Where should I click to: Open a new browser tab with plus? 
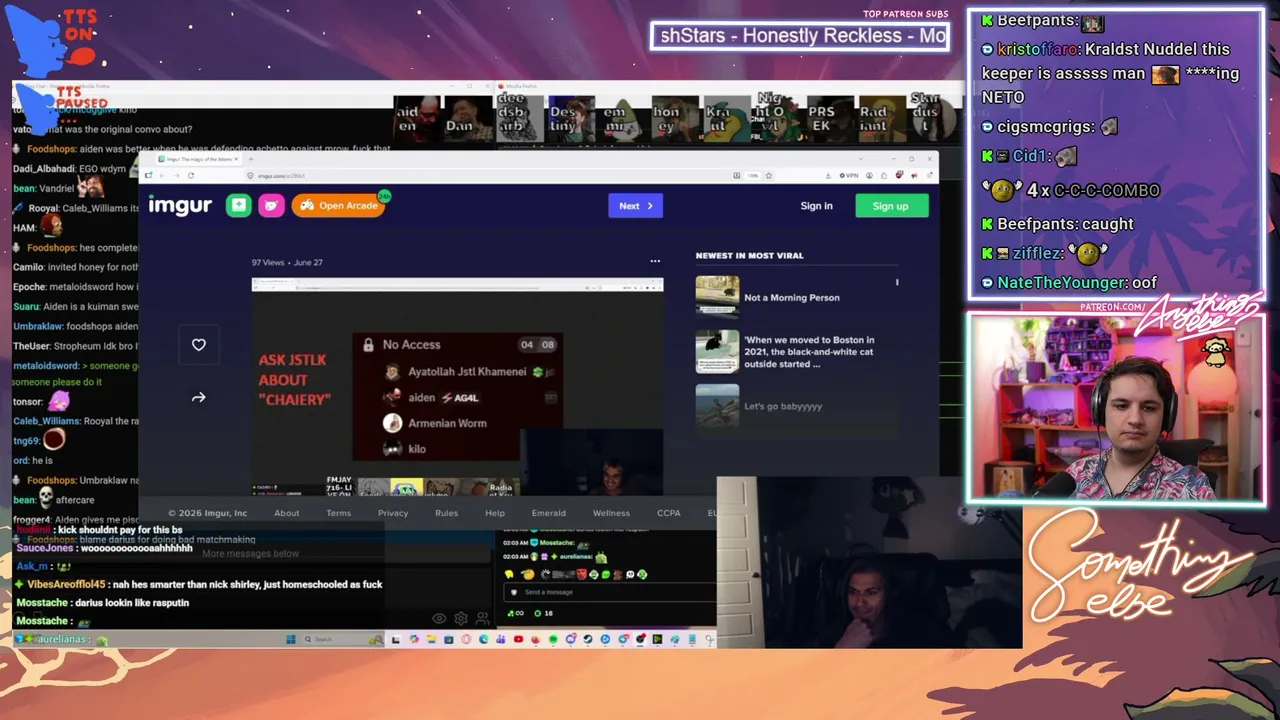coord(251,159)
